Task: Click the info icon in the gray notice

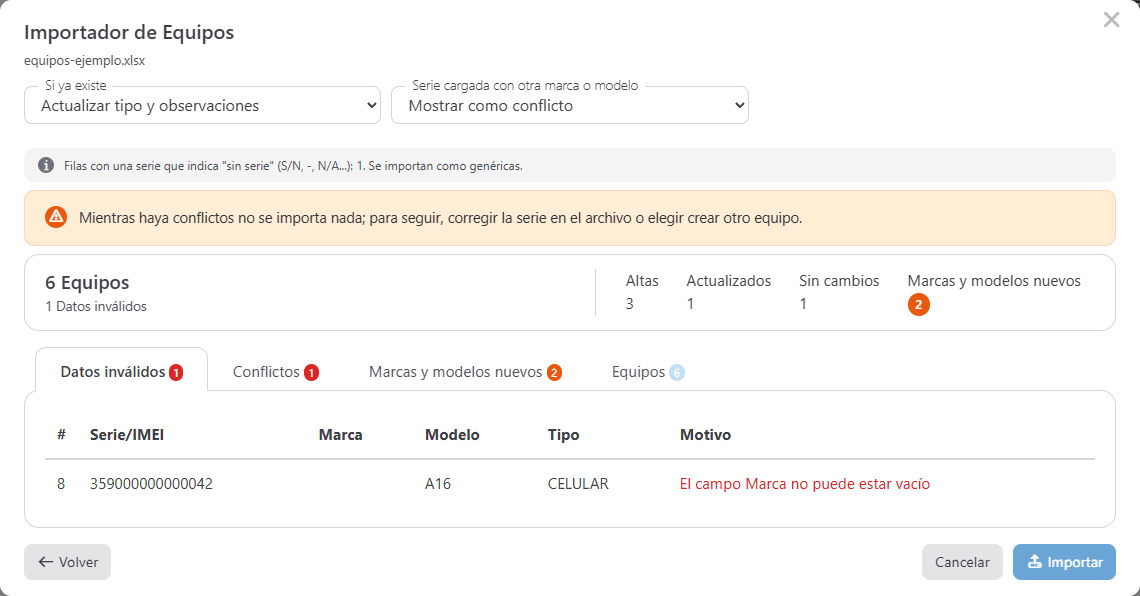Action: tap(46, 165)
